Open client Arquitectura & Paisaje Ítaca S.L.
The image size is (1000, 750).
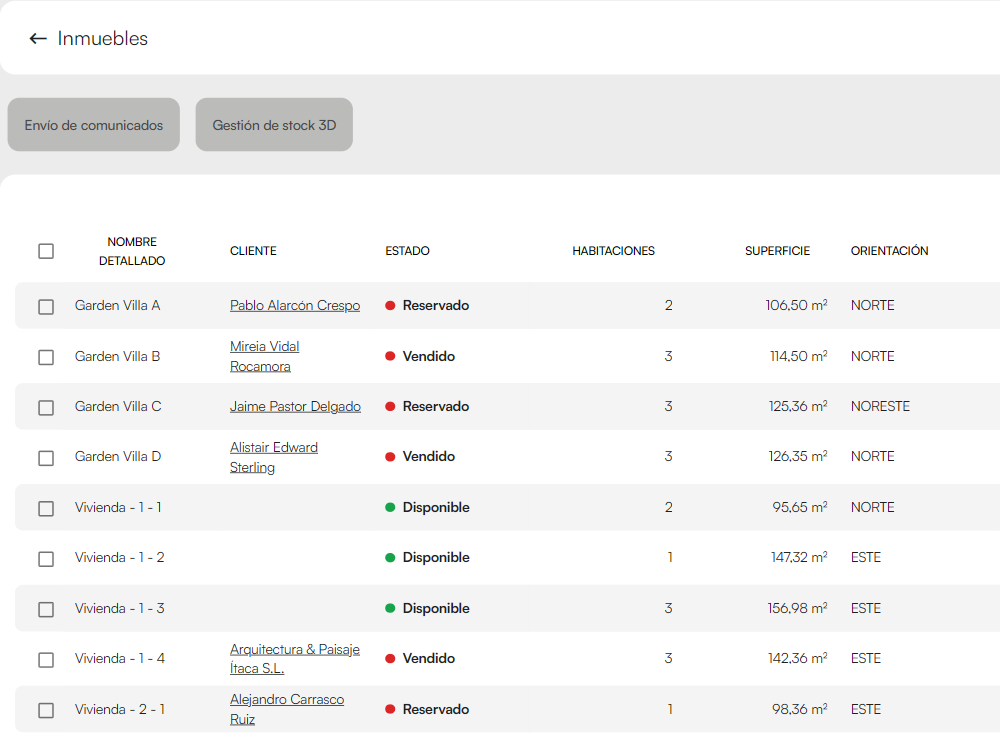pos(295,658)
